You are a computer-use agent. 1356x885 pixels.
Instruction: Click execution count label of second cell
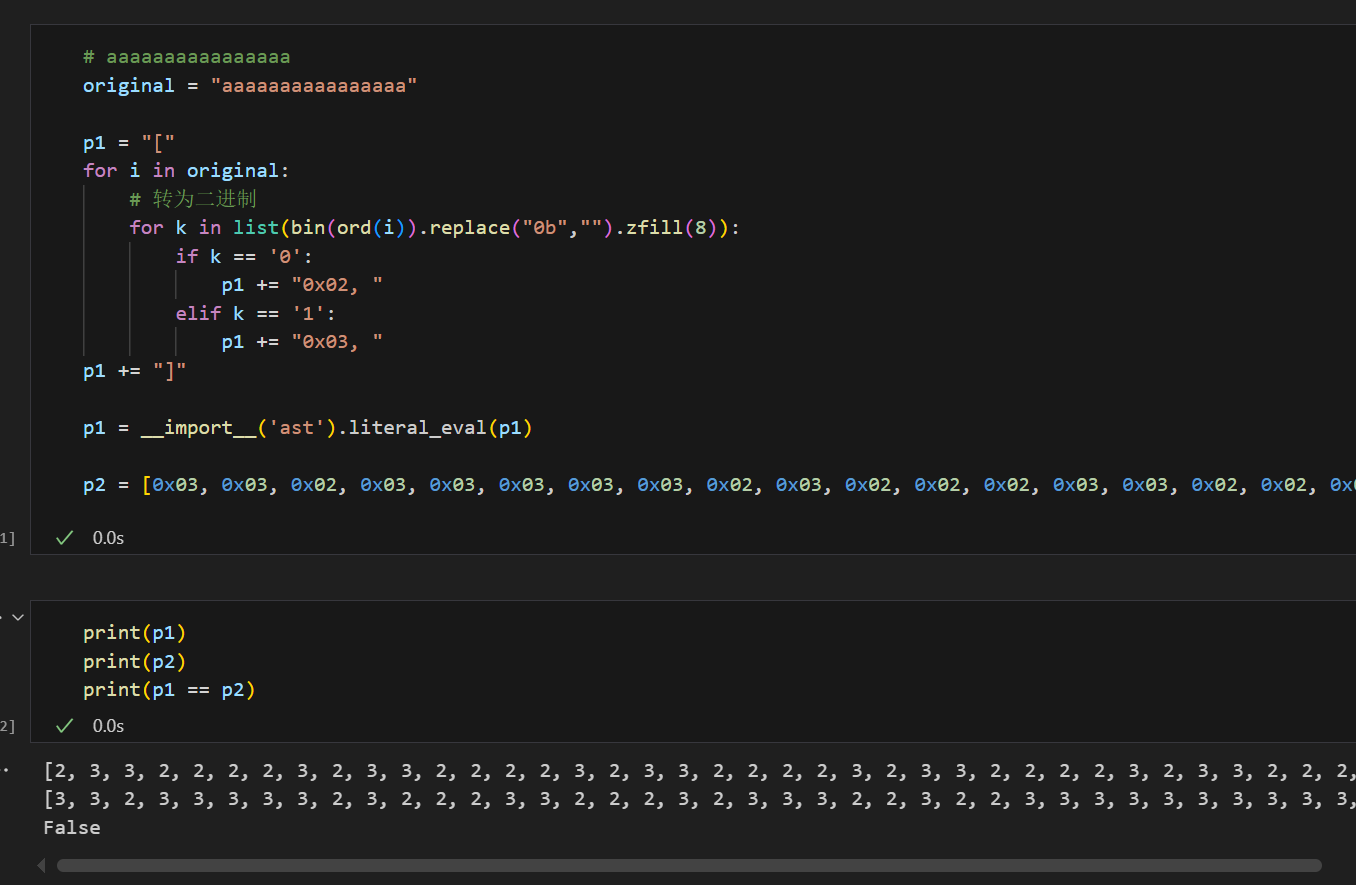point(8,727)
